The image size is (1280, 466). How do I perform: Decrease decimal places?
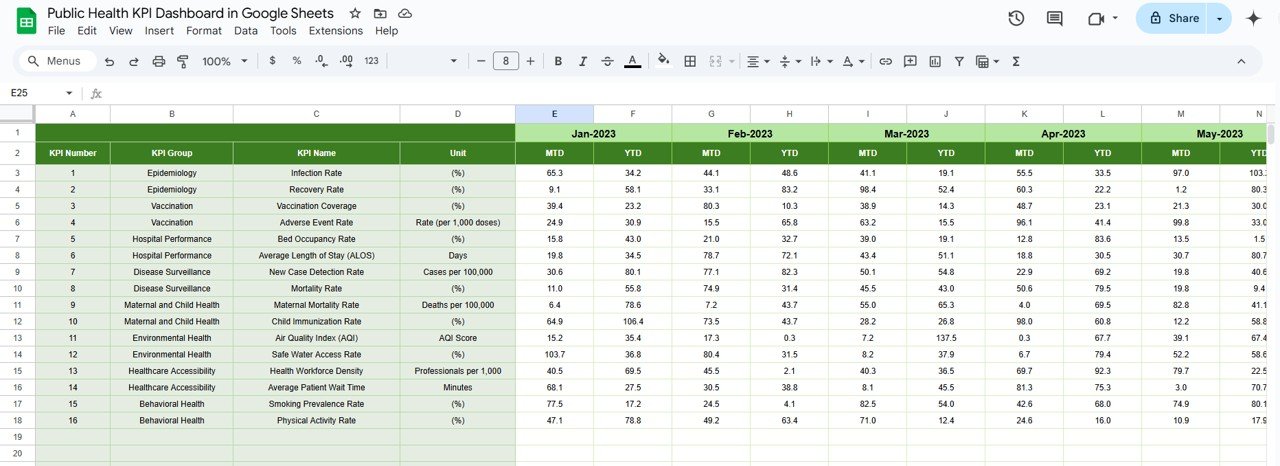point(321,61)
